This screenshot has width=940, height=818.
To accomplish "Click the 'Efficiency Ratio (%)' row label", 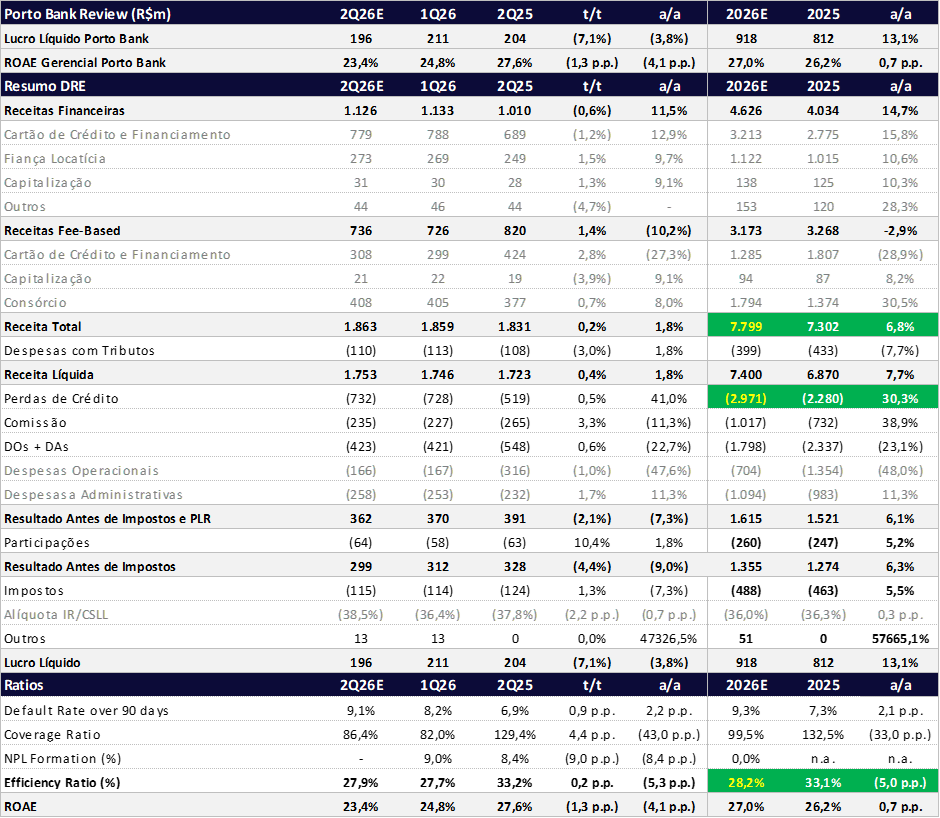I will tap(62, 782).
